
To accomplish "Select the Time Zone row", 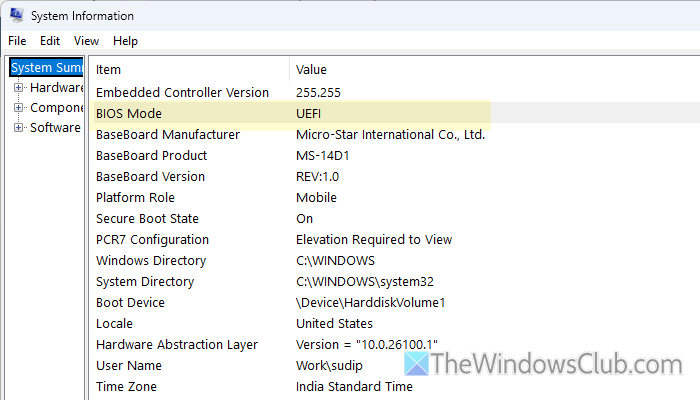I will coord(395,386).
